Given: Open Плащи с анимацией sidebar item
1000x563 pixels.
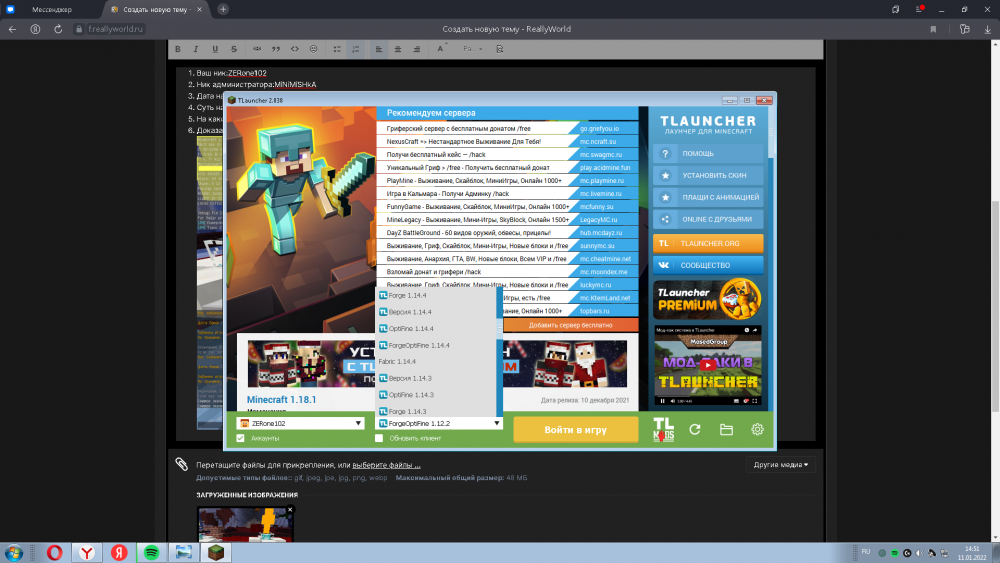Looking at the screenshot, I should coord(708,198).
